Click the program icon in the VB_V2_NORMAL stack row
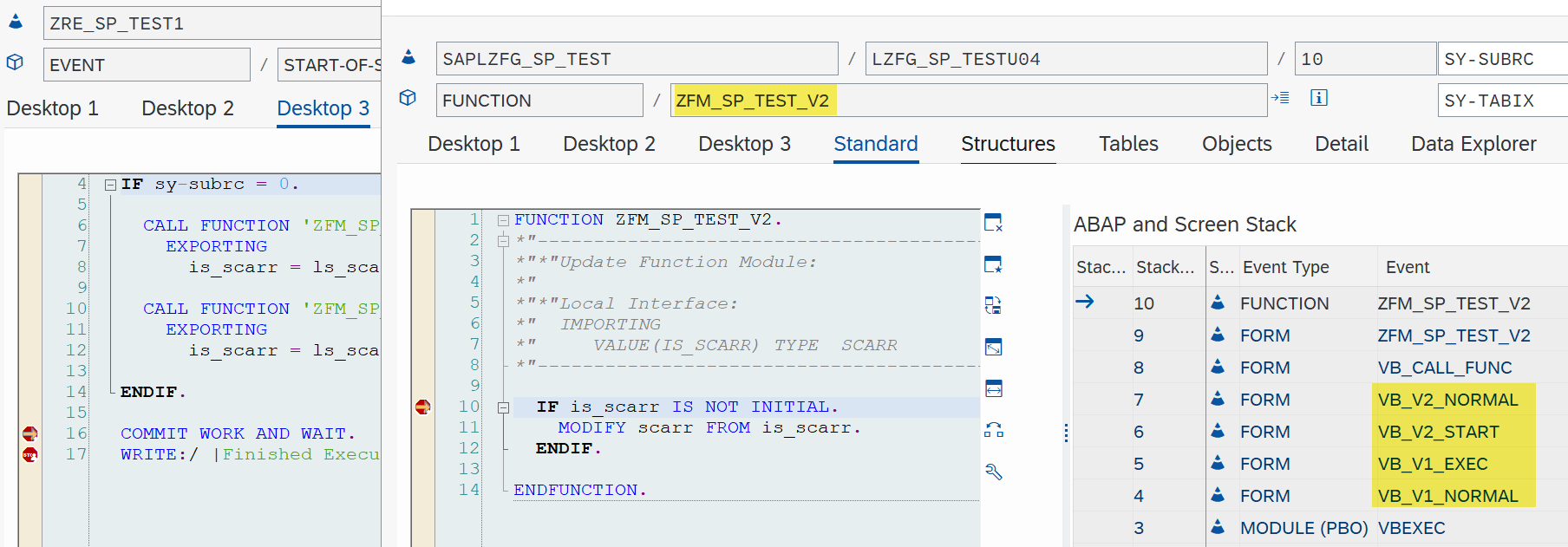The height and width of the screenshot is (547, 1568). click(x=1218, y=399)
